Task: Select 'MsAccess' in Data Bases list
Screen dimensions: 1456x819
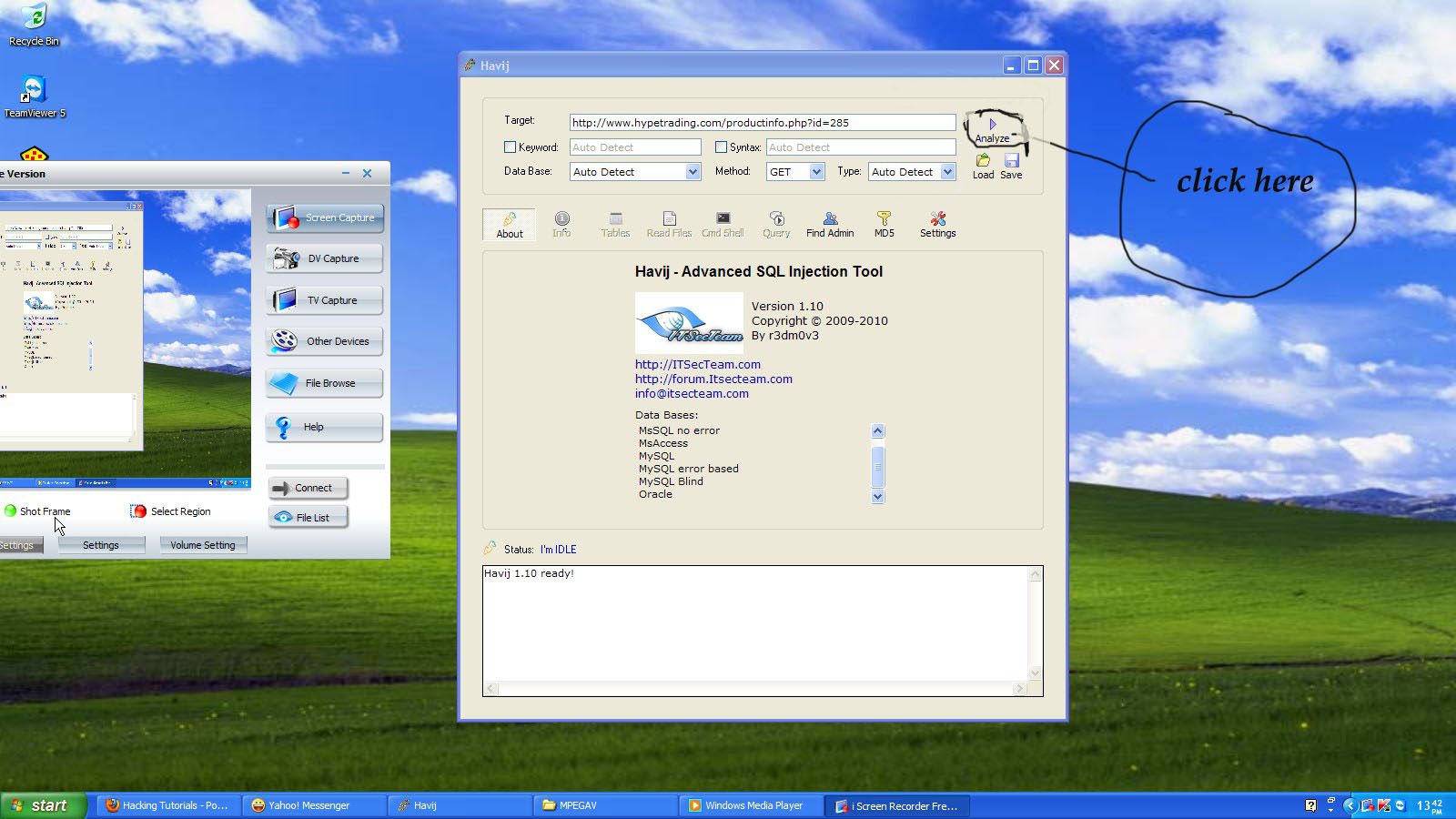Action: tap(663, 444)
